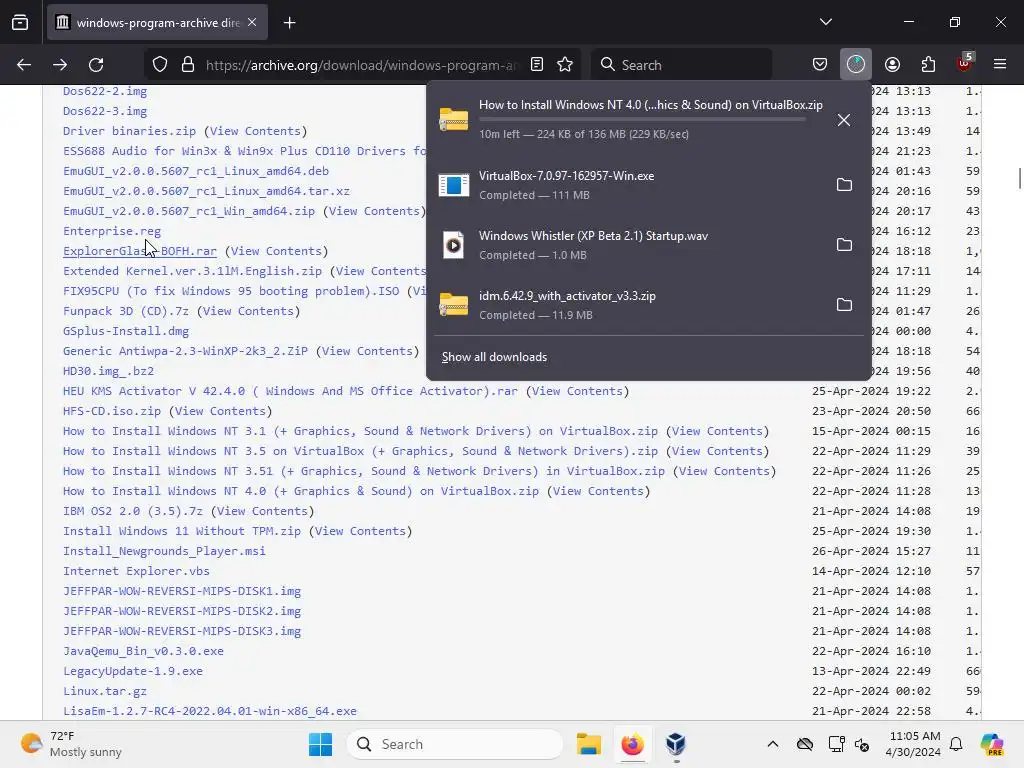Image resolution: width=1024 pixels, height=768 pixels.
Task: Open tracking protection shield icon
Action: 160,65
